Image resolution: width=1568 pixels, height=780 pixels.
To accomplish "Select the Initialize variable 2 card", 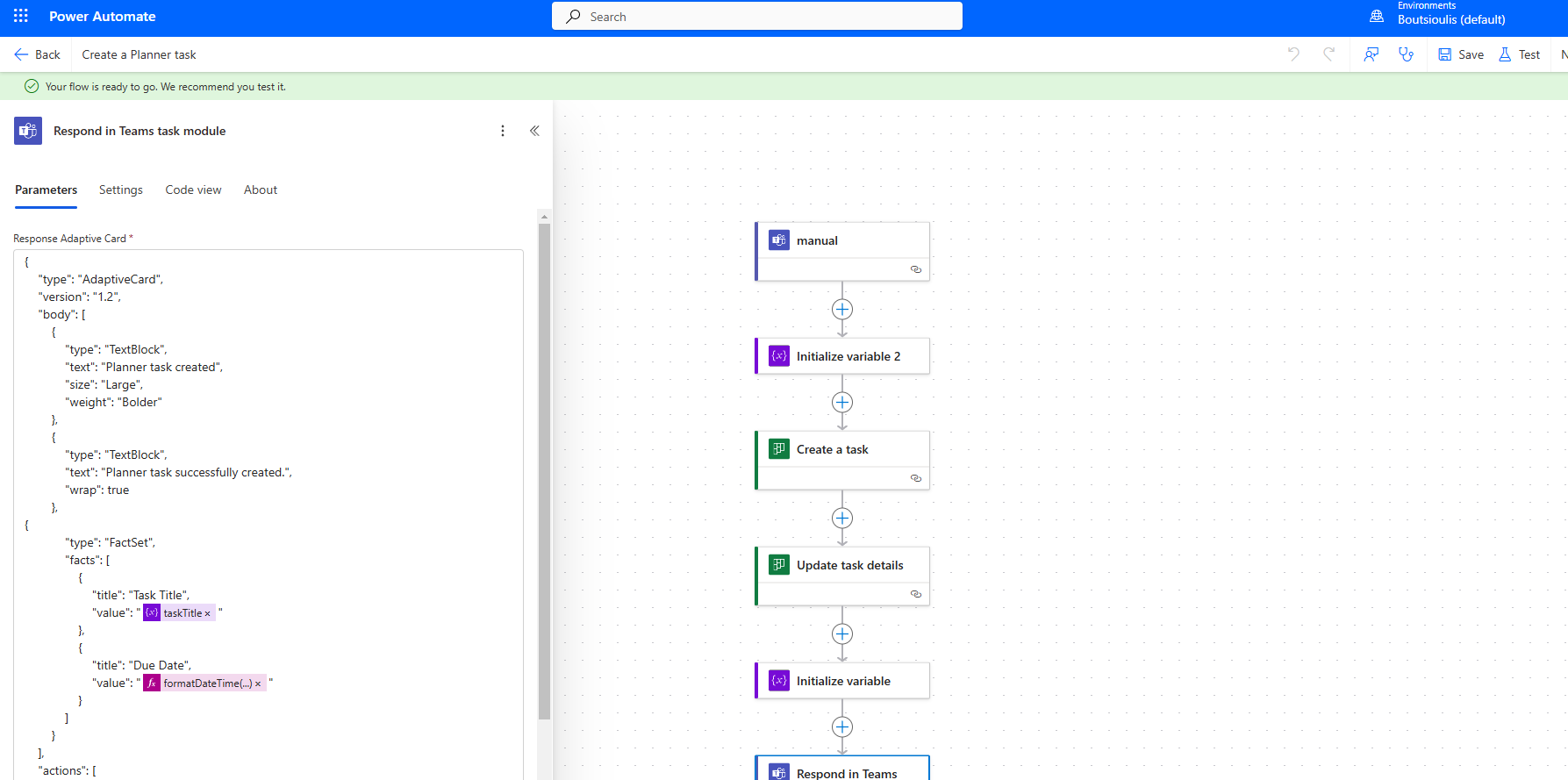I will (842, 356).
